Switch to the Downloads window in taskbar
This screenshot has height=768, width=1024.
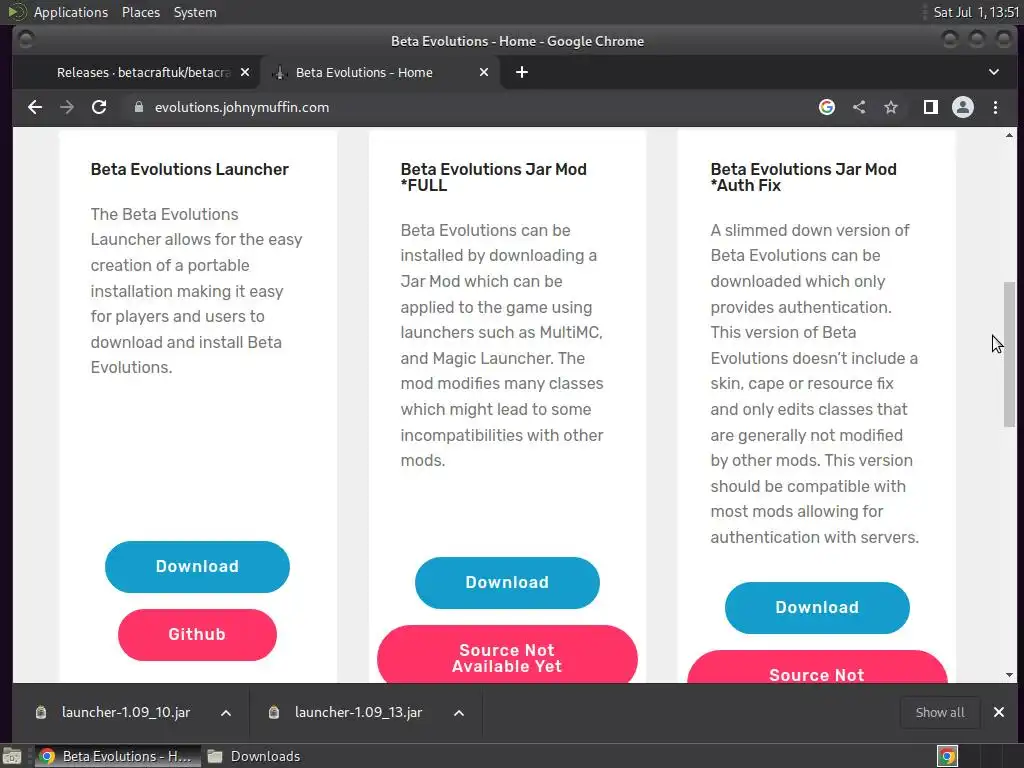tap(255, 756)
